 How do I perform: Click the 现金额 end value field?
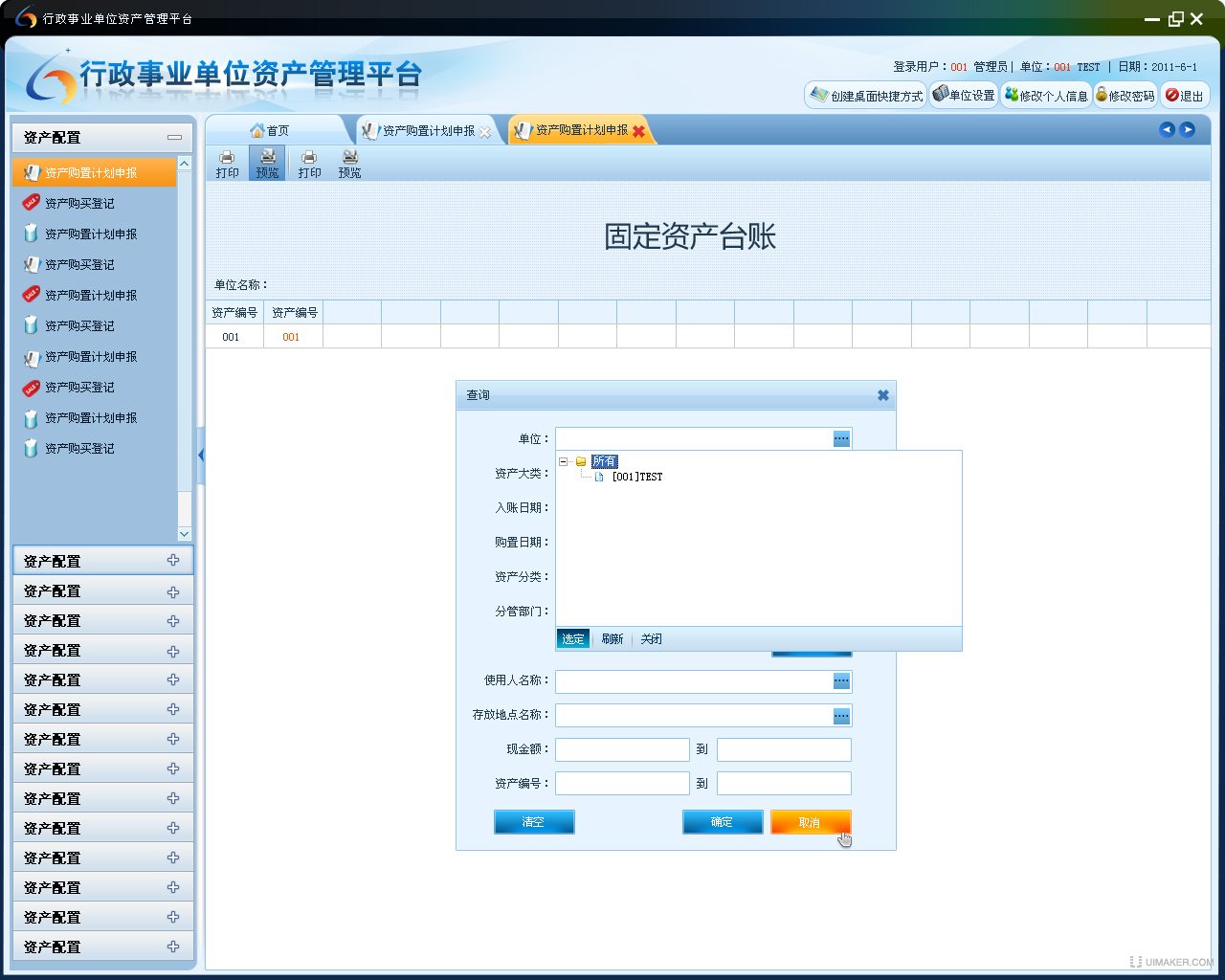[784, 749]
